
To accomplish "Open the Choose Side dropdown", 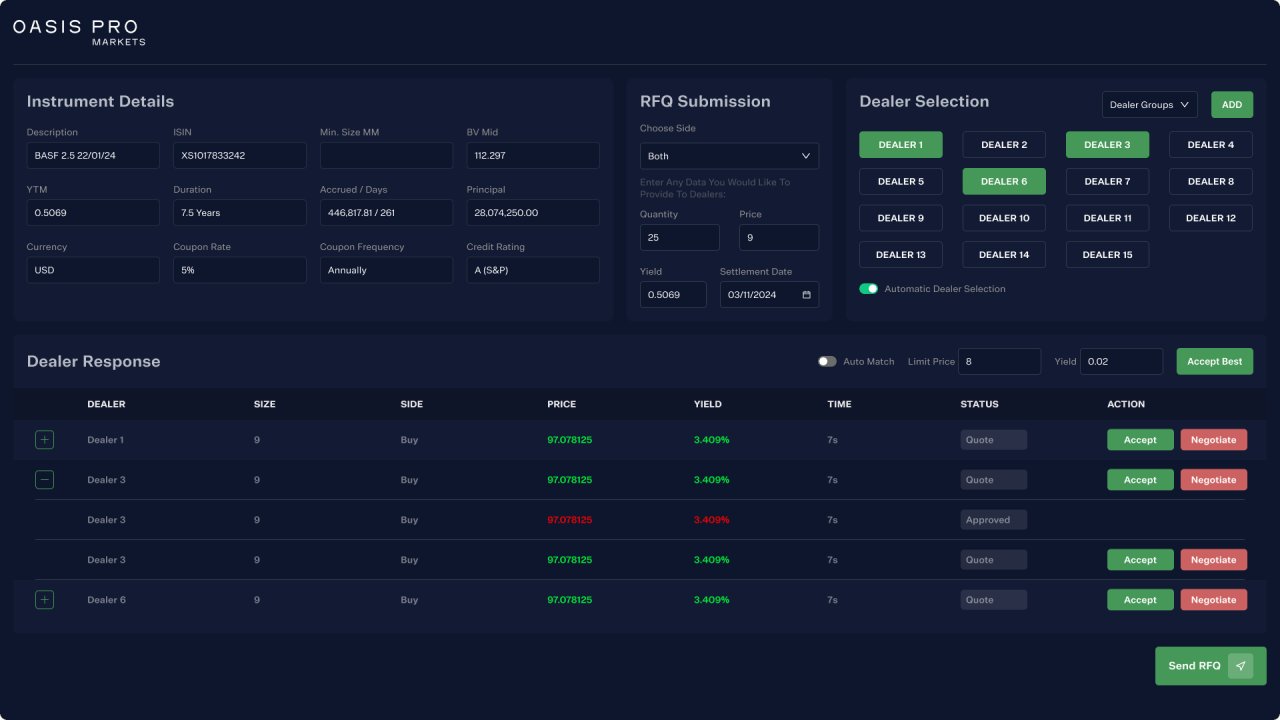I will (728, 156).
